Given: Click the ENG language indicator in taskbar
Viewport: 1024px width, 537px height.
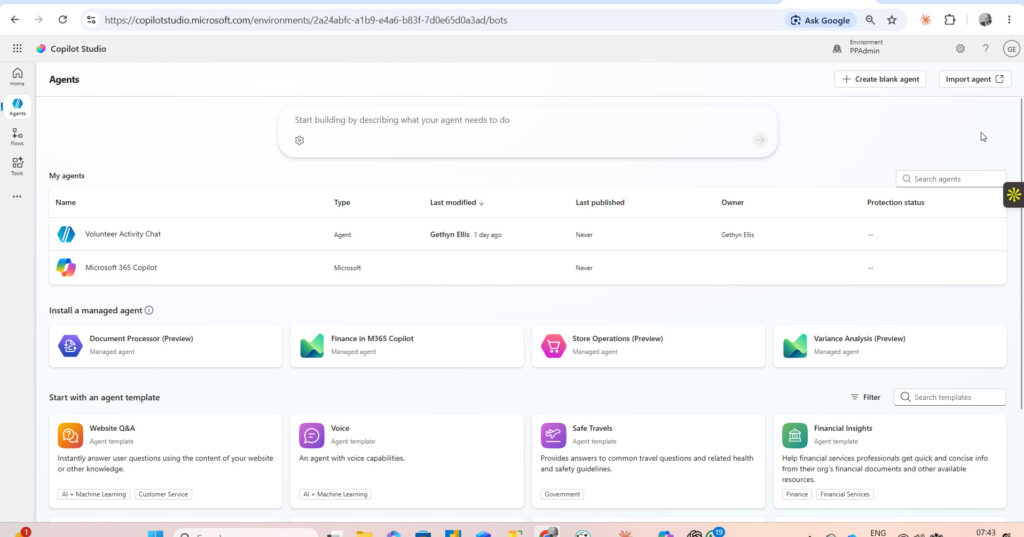Looking at the screenshot, I should coord(878,532).
